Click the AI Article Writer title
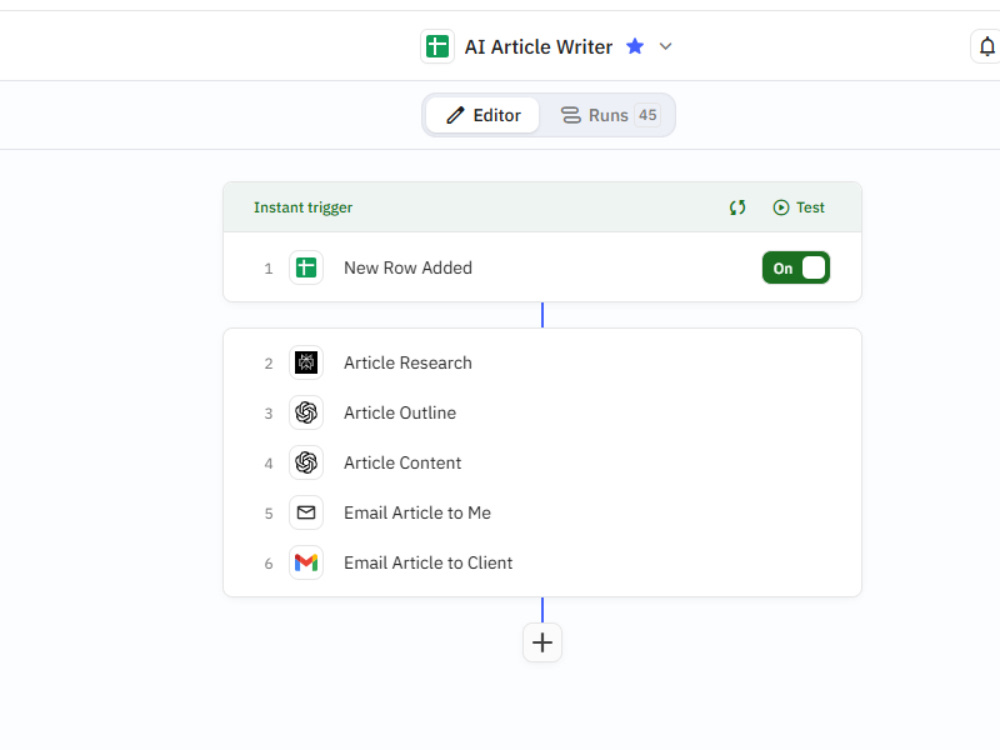Image resolution: width=1000 pixels, height=750 pixels. 538,47
